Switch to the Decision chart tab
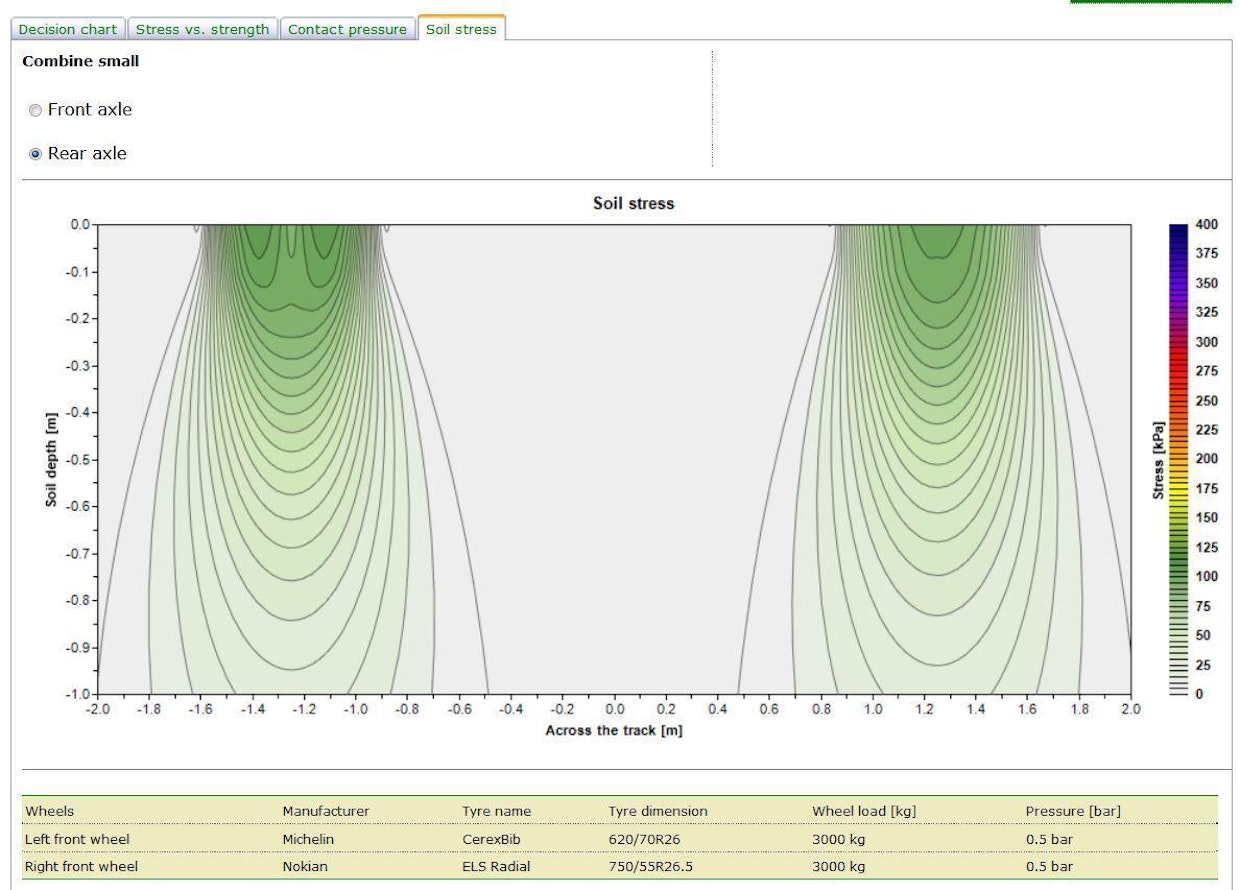 68,29
